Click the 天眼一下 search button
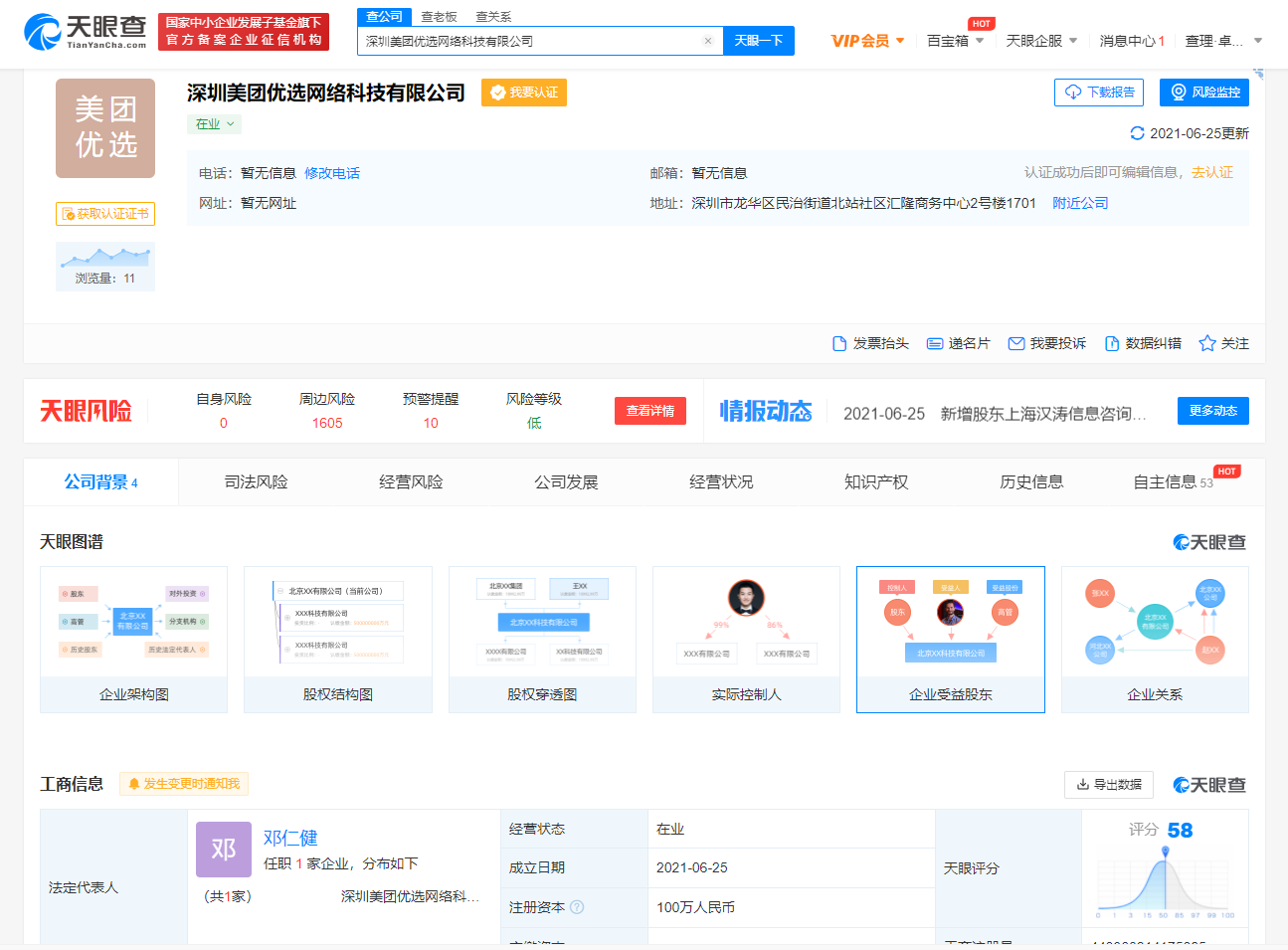The width and height of the screenshot is (1288, 950). 759,41
